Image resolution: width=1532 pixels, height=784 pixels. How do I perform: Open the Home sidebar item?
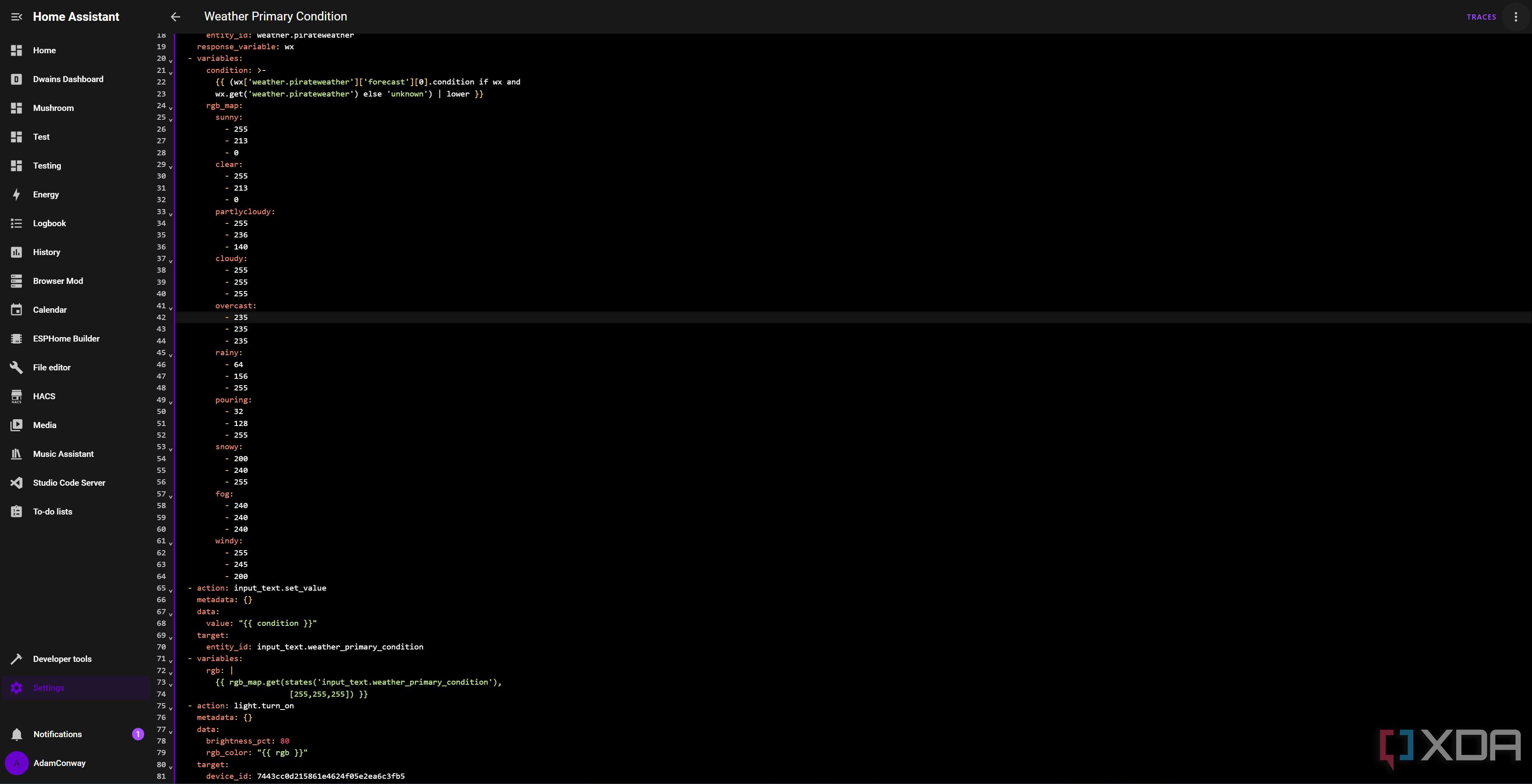[x=76, y=50]
